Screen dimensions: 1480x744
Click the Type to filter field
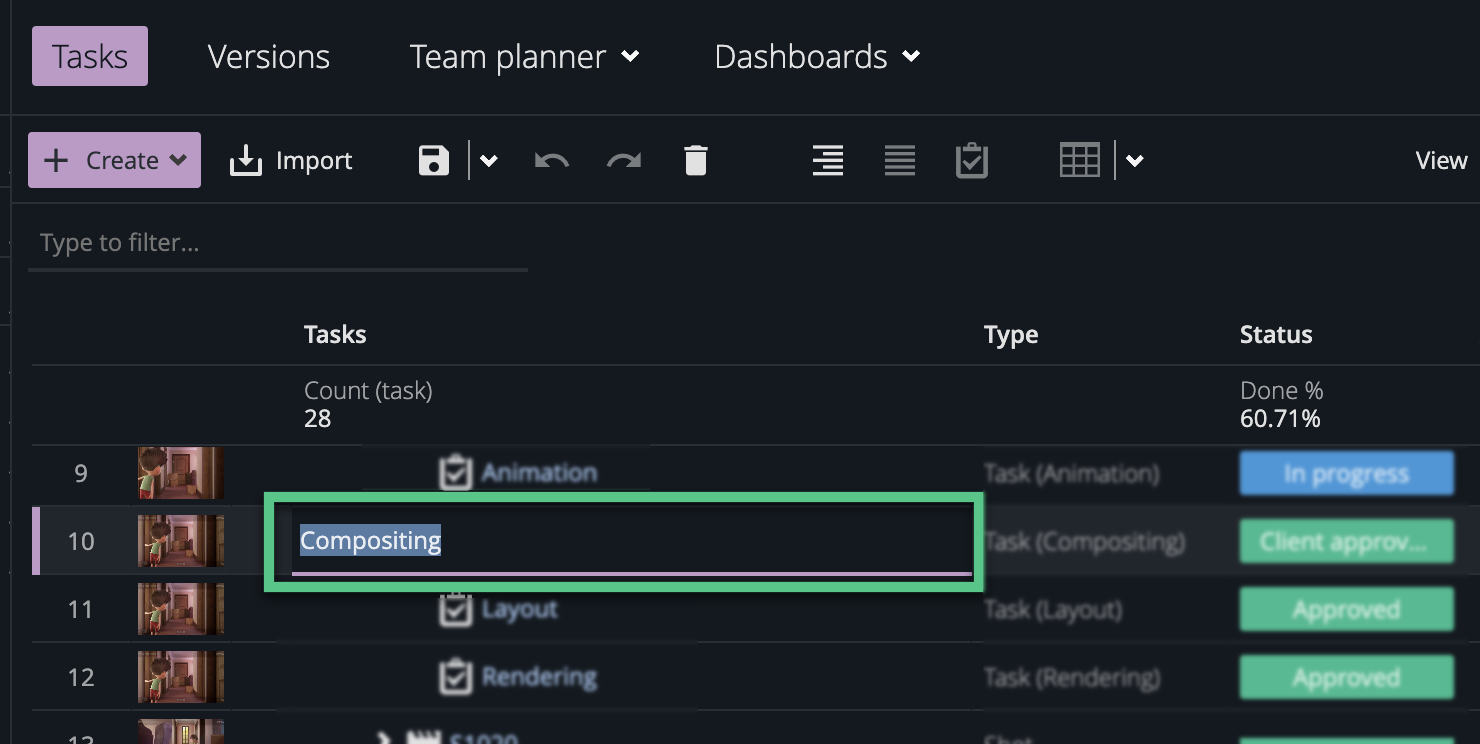tap(277, 243)
